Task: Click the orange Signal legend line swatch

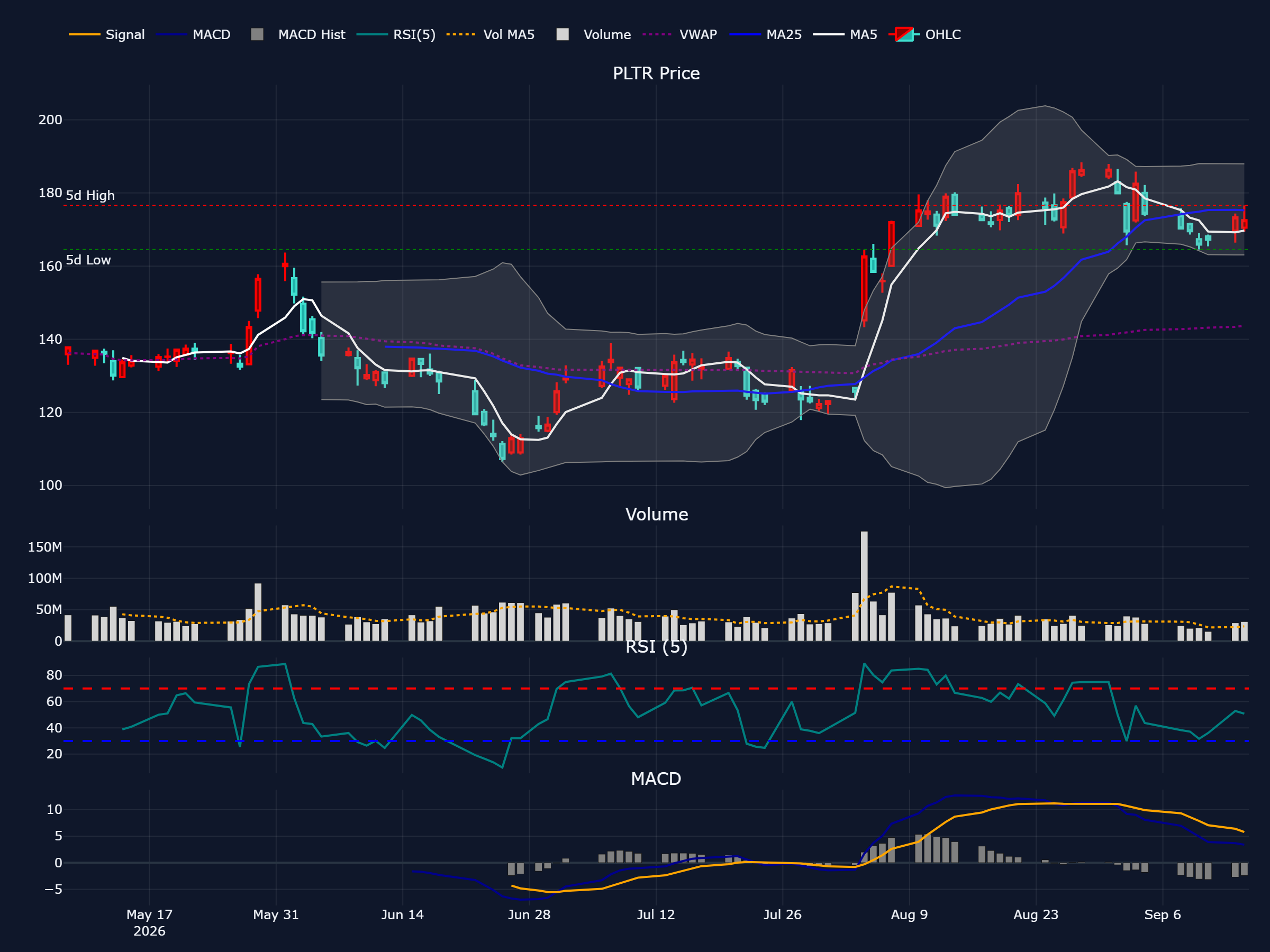Action: tap(84, 34)
